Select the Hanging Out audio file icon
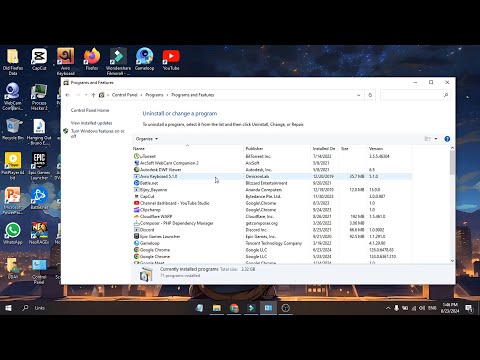Image resolution: width=480 pixels, height=360 pixels. pyautogui.click(x=39, y=131)
